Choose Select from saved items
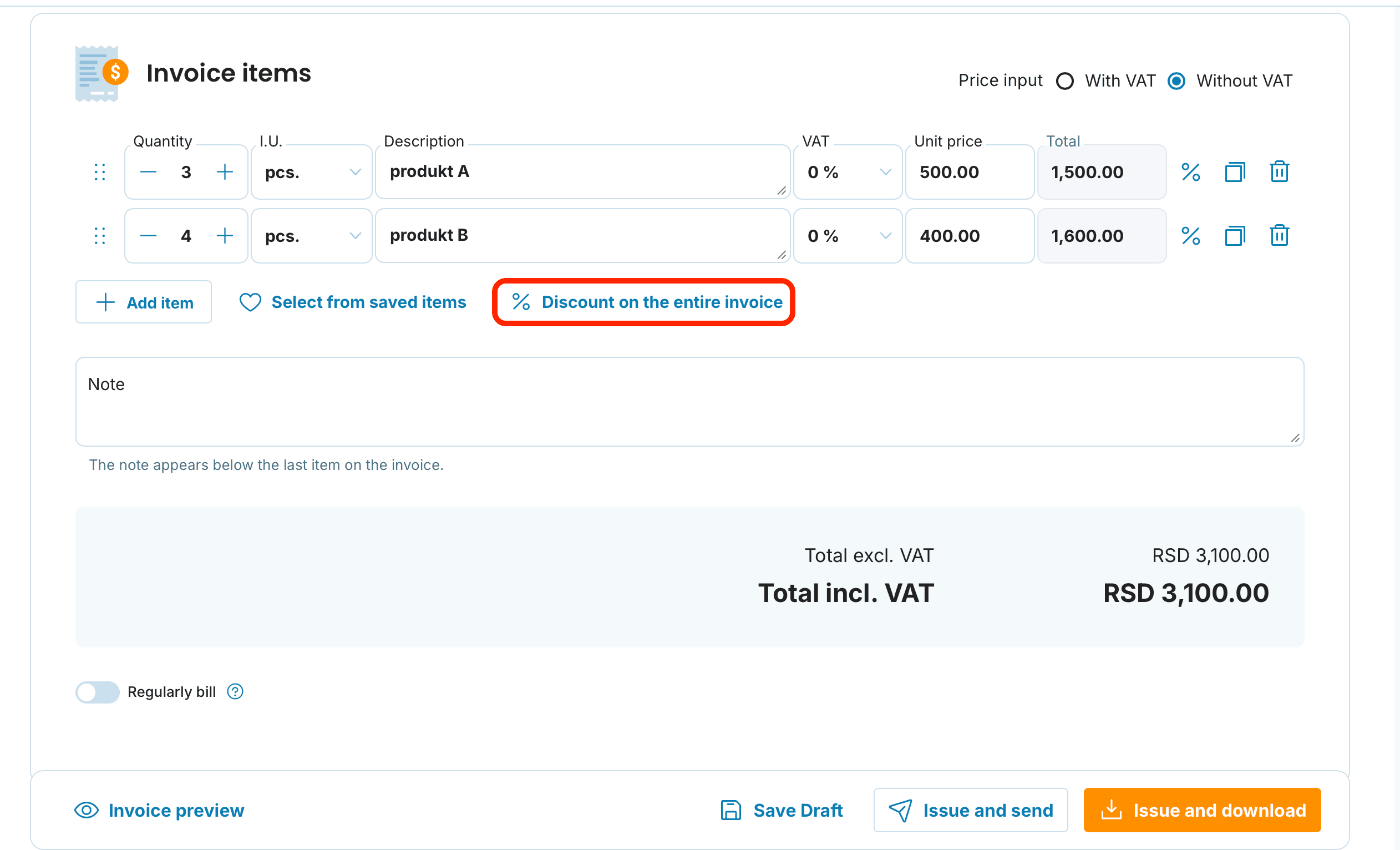Screen dimensions: 1400x850 (353, 302)
